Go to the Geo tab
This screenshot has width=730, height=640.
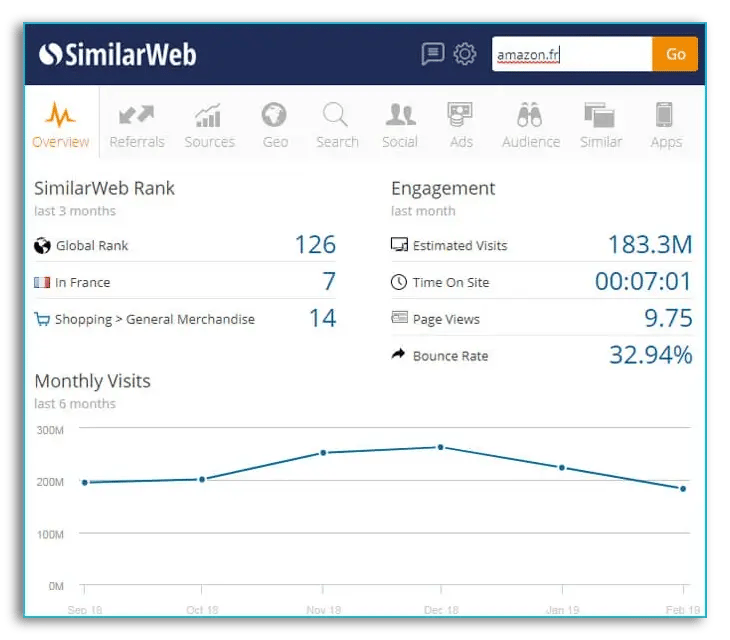(x=275, y=125)
